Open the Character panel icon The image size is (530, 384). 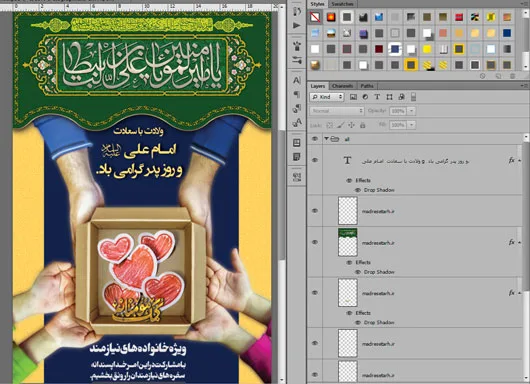pos(297,80)
